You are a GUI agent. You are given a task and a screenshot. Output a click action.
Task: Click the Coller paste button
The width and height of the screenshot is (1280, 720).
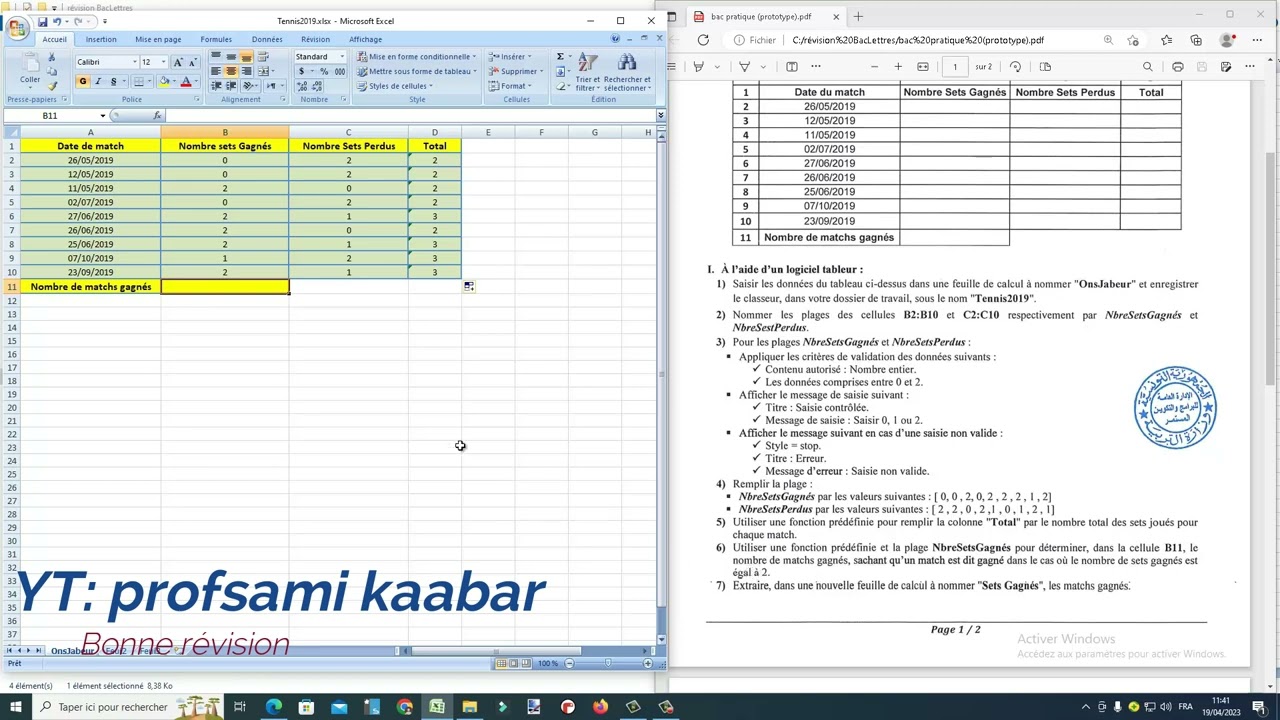tap(30, 68)
